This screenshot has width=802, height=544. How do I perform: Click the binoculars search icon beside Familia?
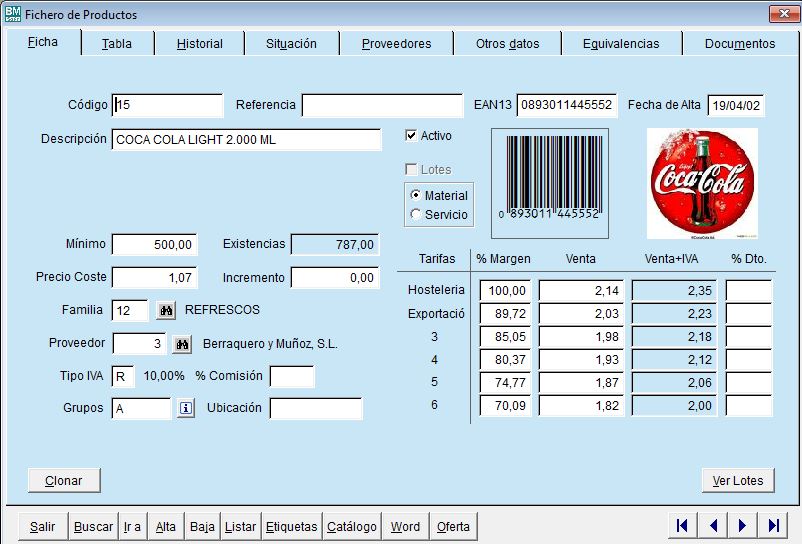coord(166,311)
